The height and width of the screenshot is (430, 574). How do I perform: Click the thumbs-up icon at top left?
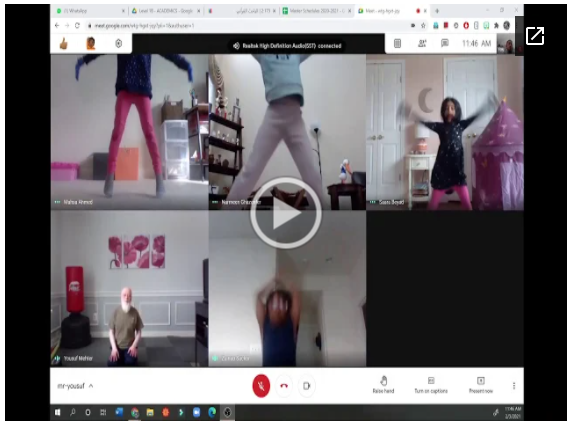coord(64,44)
